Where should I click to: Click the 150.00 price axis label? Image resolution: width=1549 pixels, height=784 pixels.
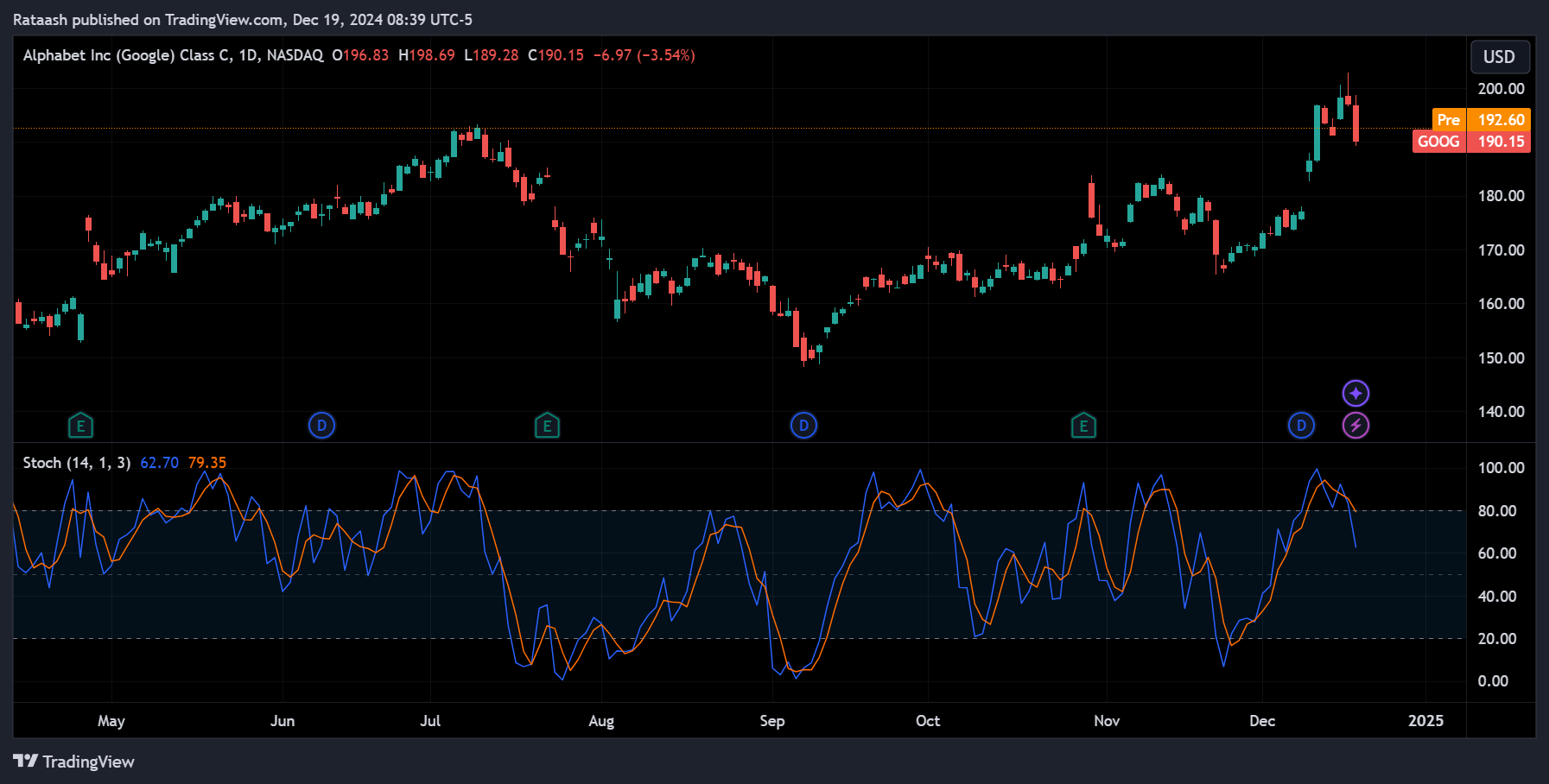tap(1501, 358)
